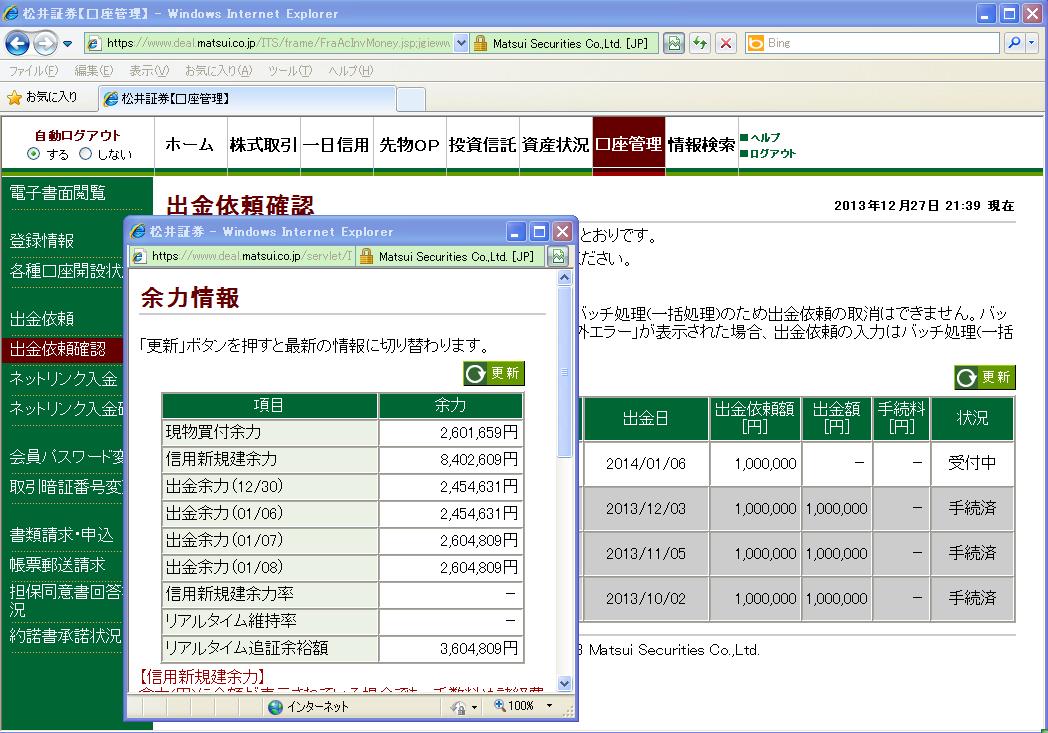Click the ヘルプ link in header
The image size is (1048, 733).
765,137
